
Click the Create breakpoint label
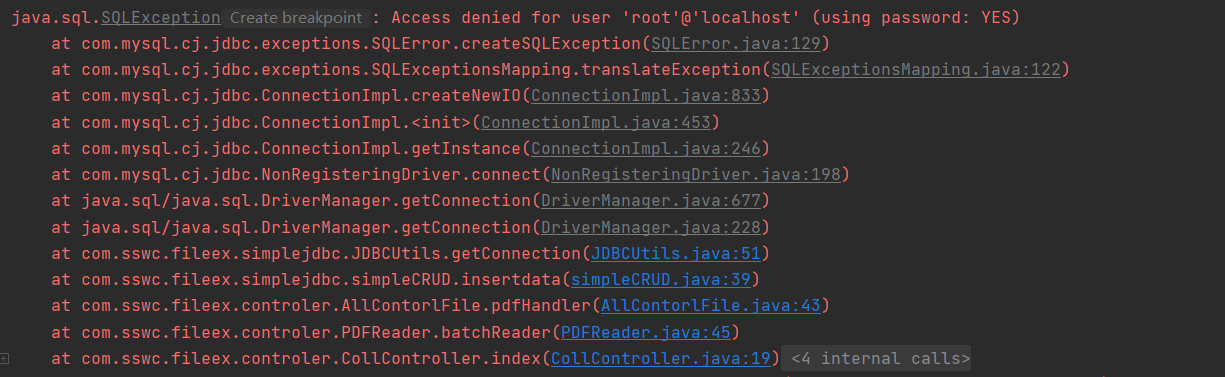coord(296,18)
